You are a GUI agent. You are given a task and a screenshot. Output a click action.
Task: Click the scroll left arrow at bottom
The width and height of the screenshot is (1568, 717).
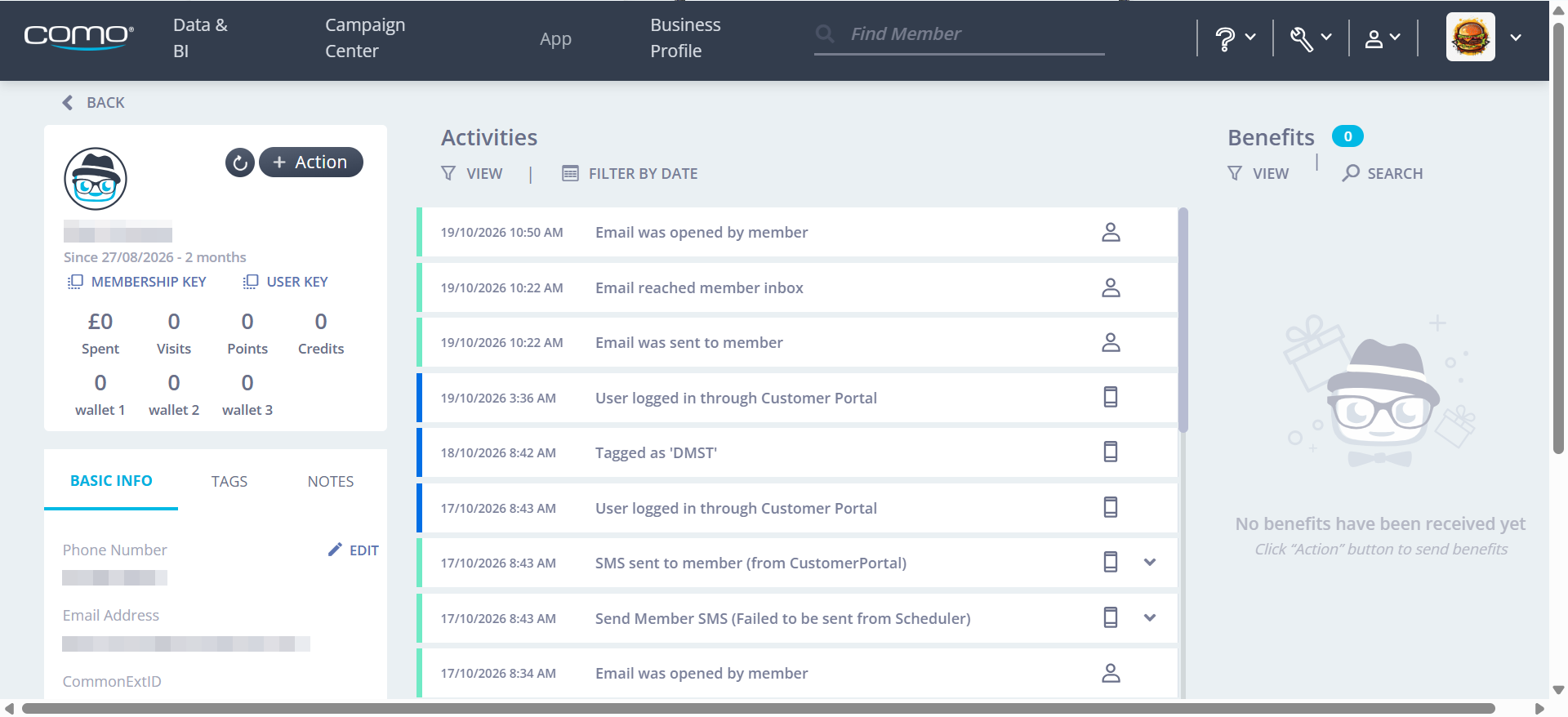(9, 708)
